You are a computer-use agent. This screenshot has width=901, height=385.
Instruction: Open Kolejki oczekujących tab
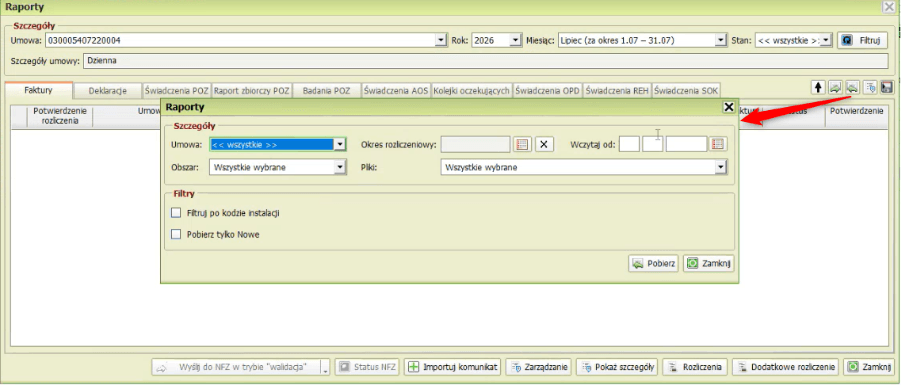point(472,91)
